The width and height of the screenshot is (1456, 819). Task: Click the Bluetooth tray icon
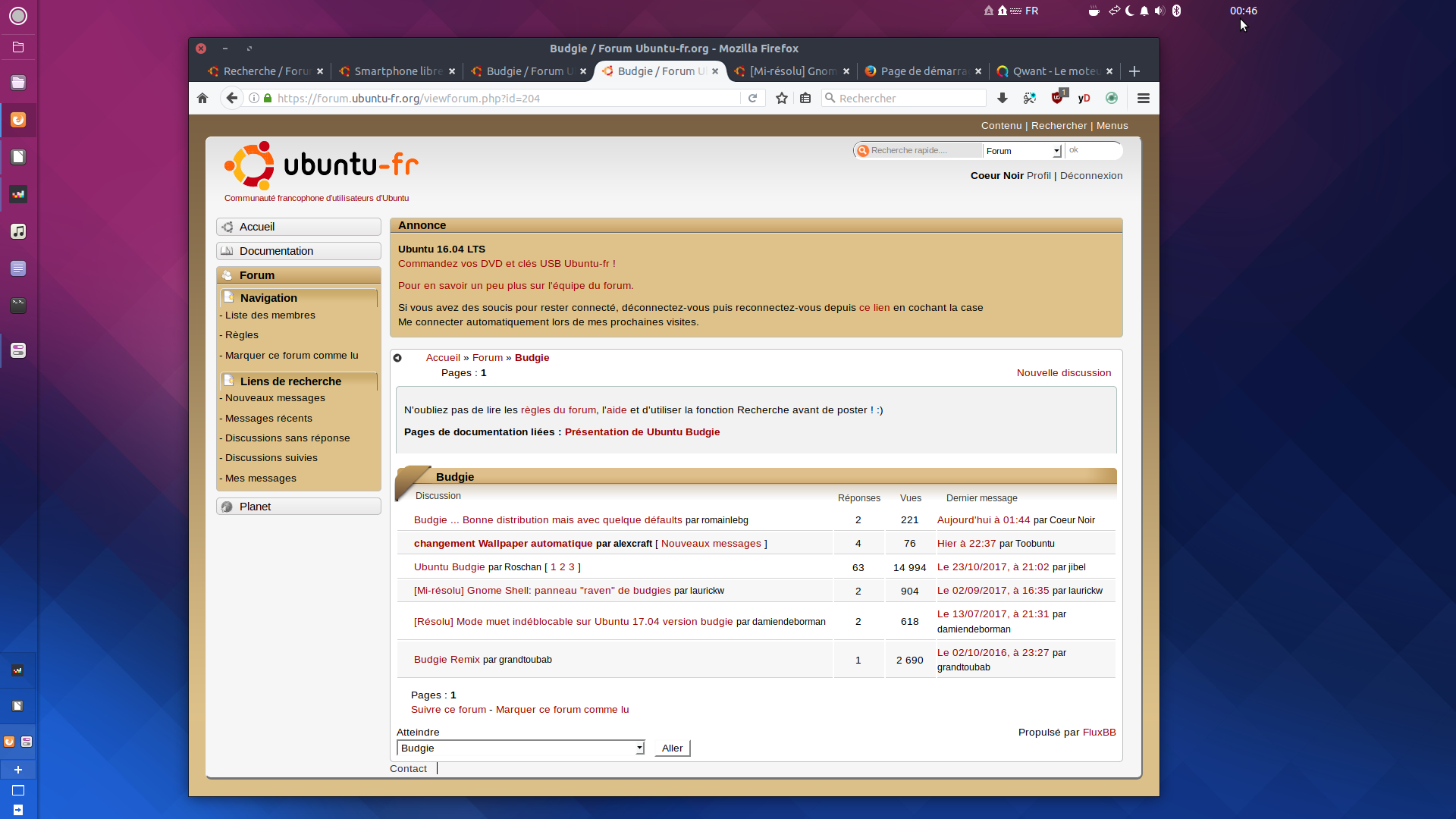[x=1176, y=11]
